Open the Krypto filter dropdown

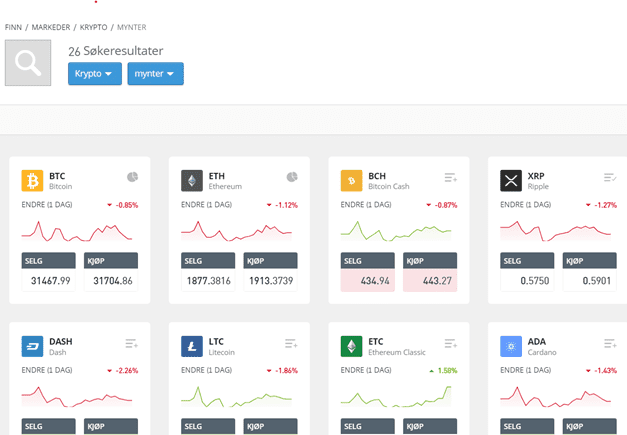(x=95, y=74)
